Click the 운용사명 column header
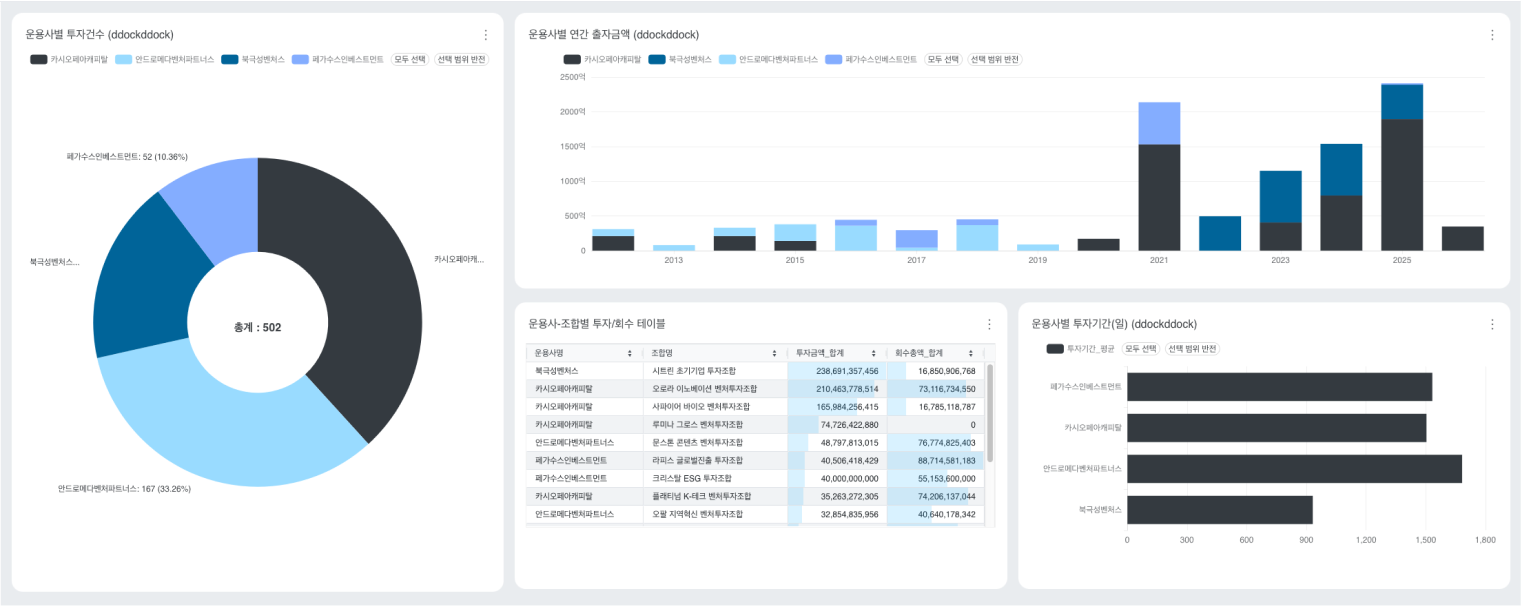Viewport: 1521px width, 606px height. 585,353
